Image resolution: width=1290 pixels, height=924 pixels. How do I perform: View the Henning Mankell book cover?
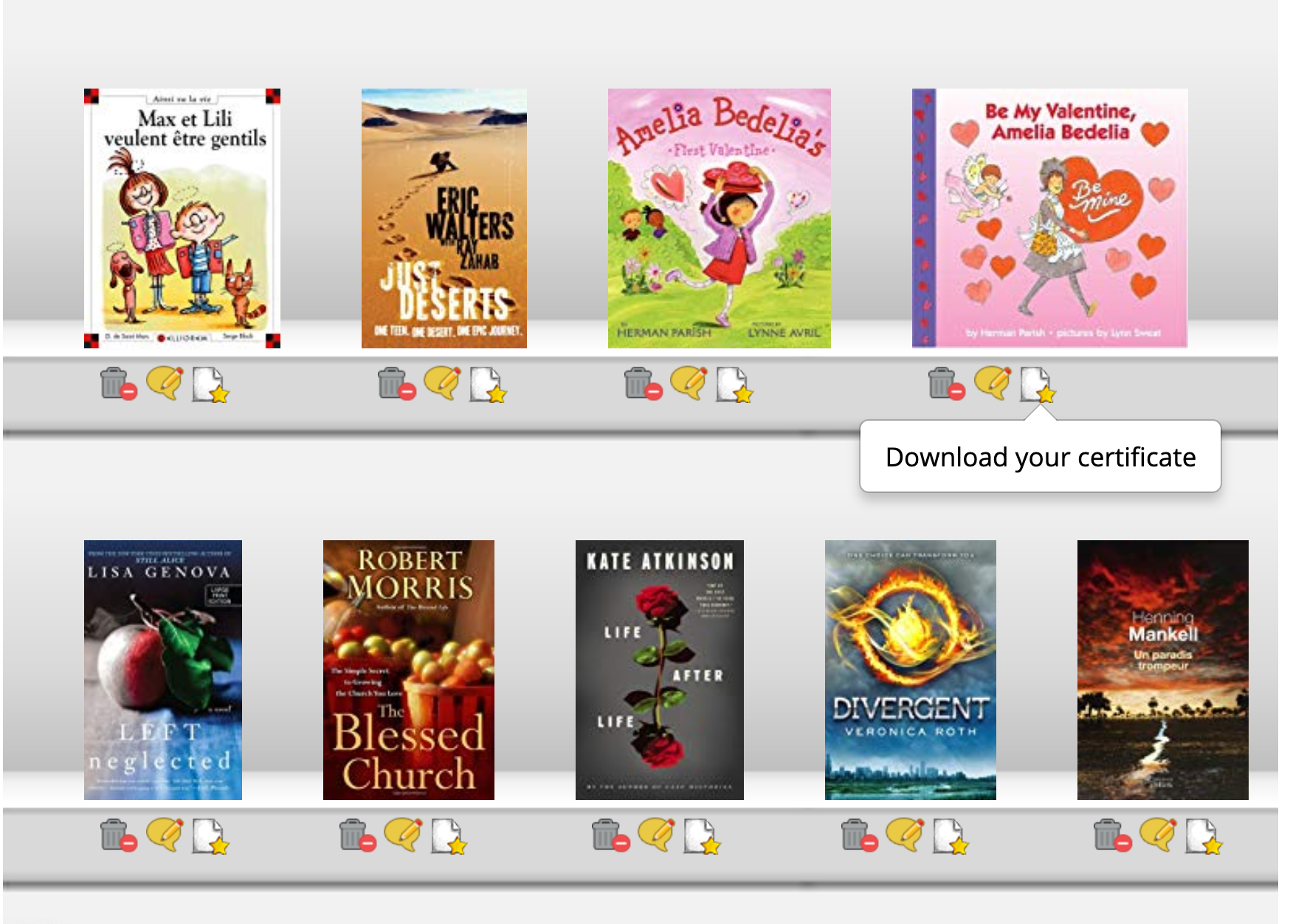pos(1163,670)
